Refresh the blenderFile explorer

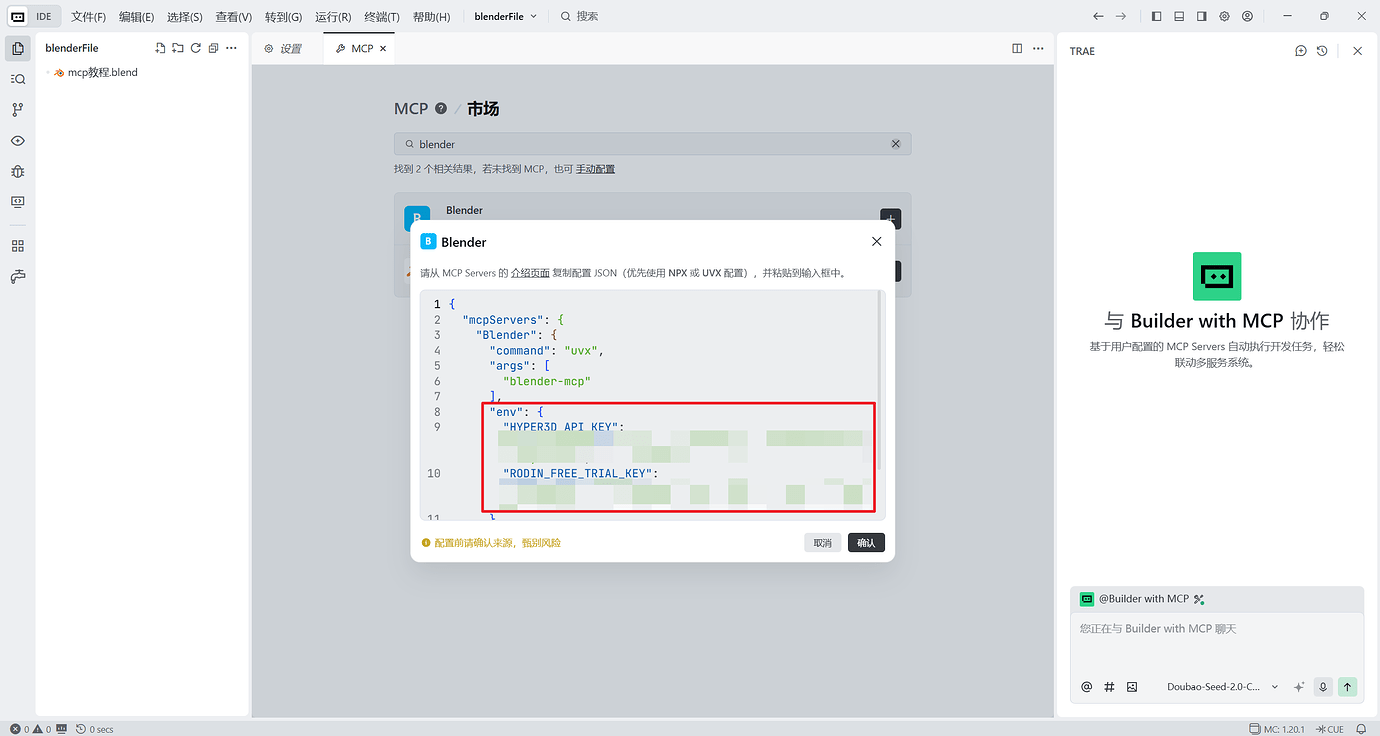[x=196, y=48]
